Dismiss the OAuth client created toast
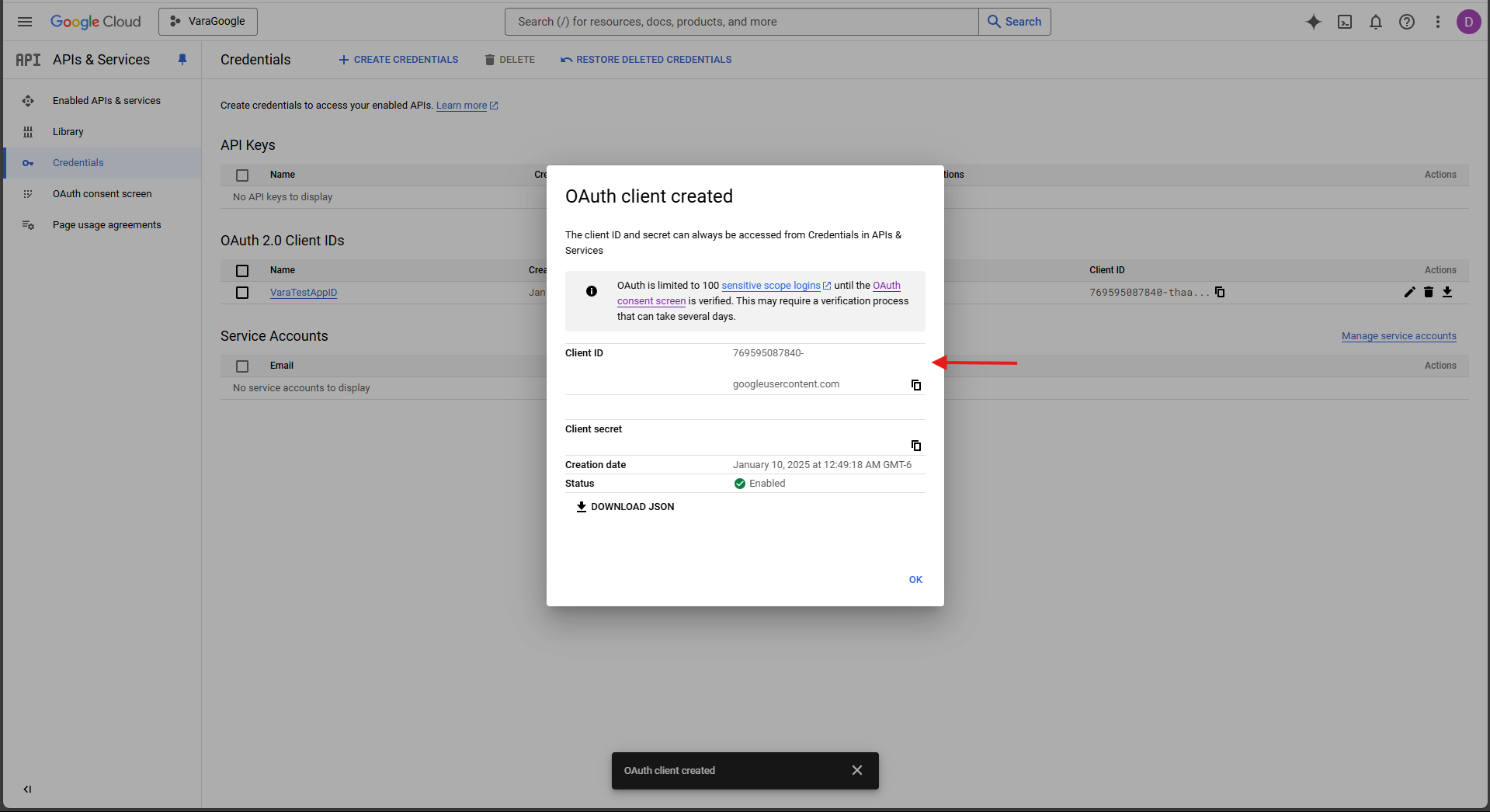 click(x=857, y=770)
